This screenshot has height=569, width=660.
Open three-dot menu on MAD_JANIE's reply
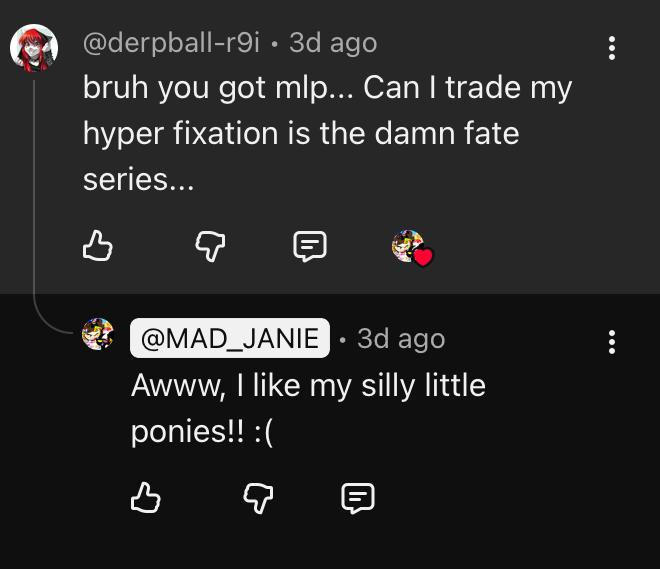coord(612,342)
